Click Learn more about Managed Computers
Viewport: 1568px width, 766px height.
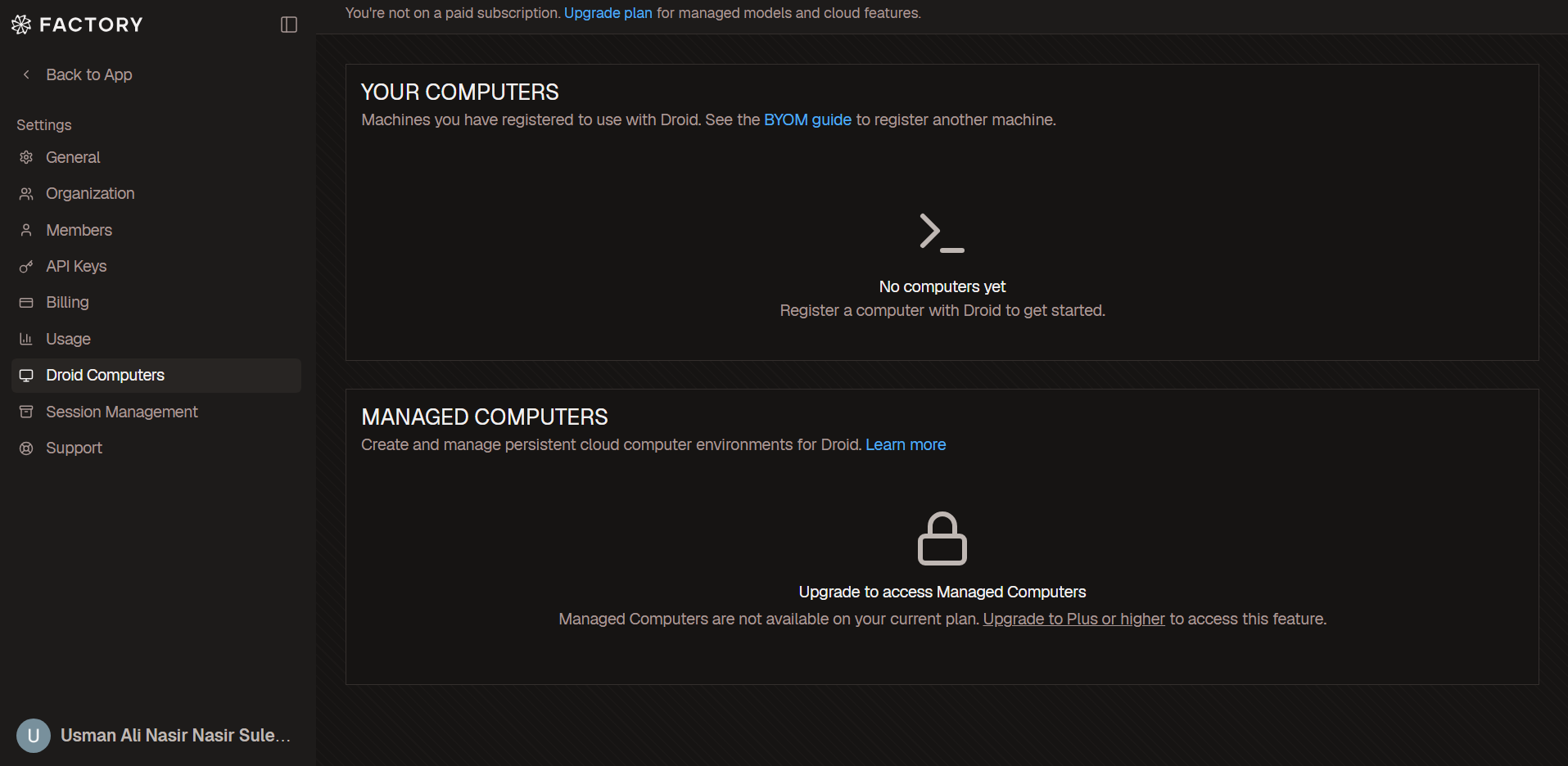coord(906,444)
